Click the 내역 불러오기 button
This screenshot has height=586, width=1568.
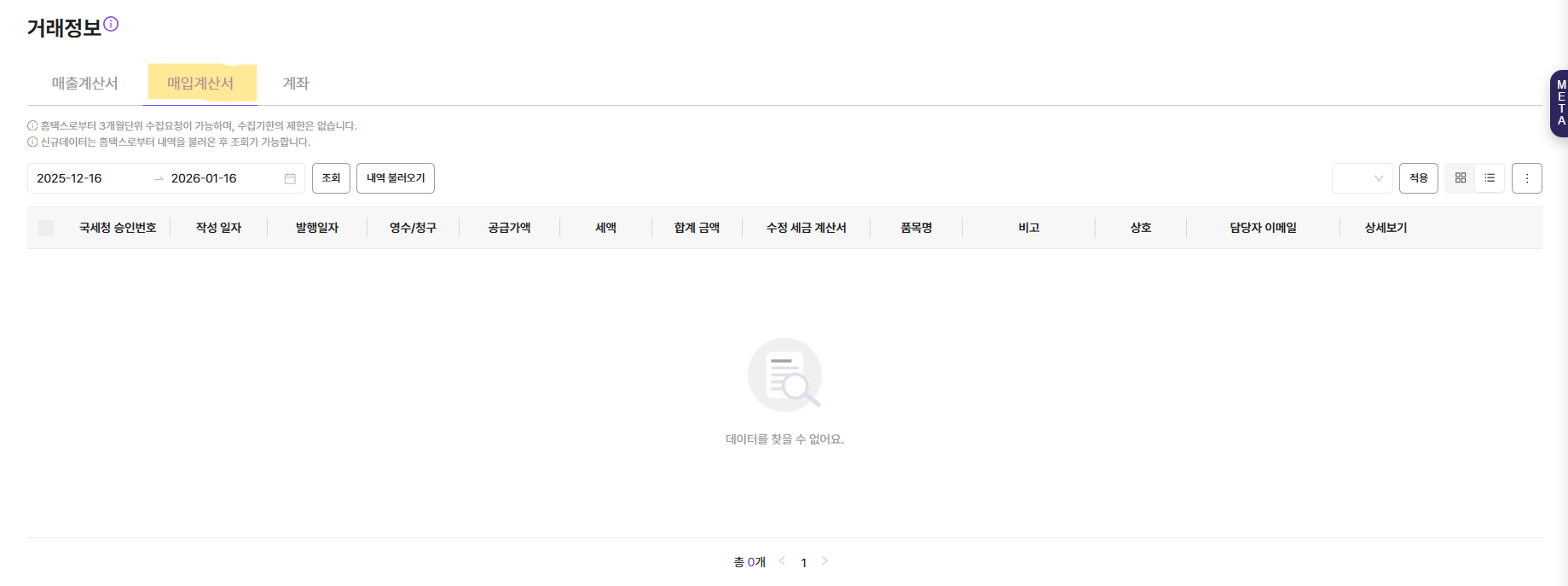tap(396, 178)
